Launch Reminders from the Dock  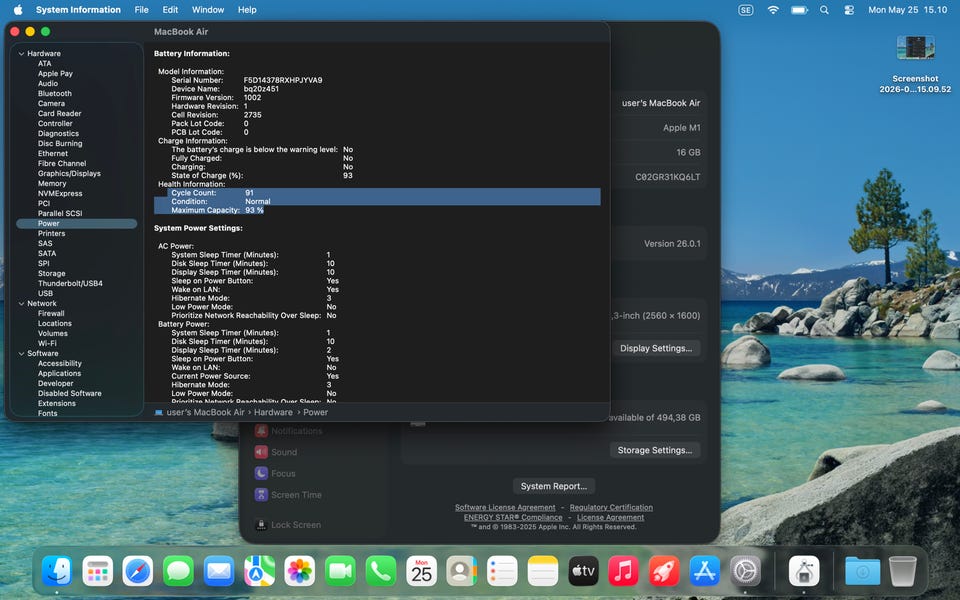tap(502, 571)
